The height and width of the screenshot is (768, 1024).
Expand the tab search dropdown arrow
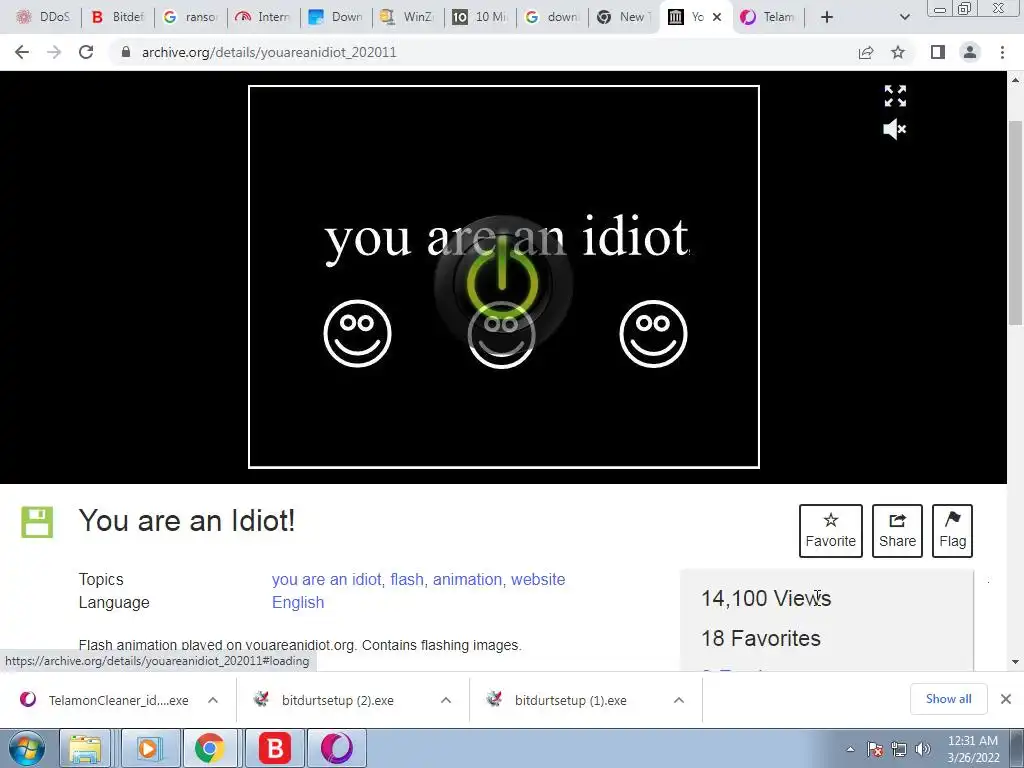(x=904, y=17)
